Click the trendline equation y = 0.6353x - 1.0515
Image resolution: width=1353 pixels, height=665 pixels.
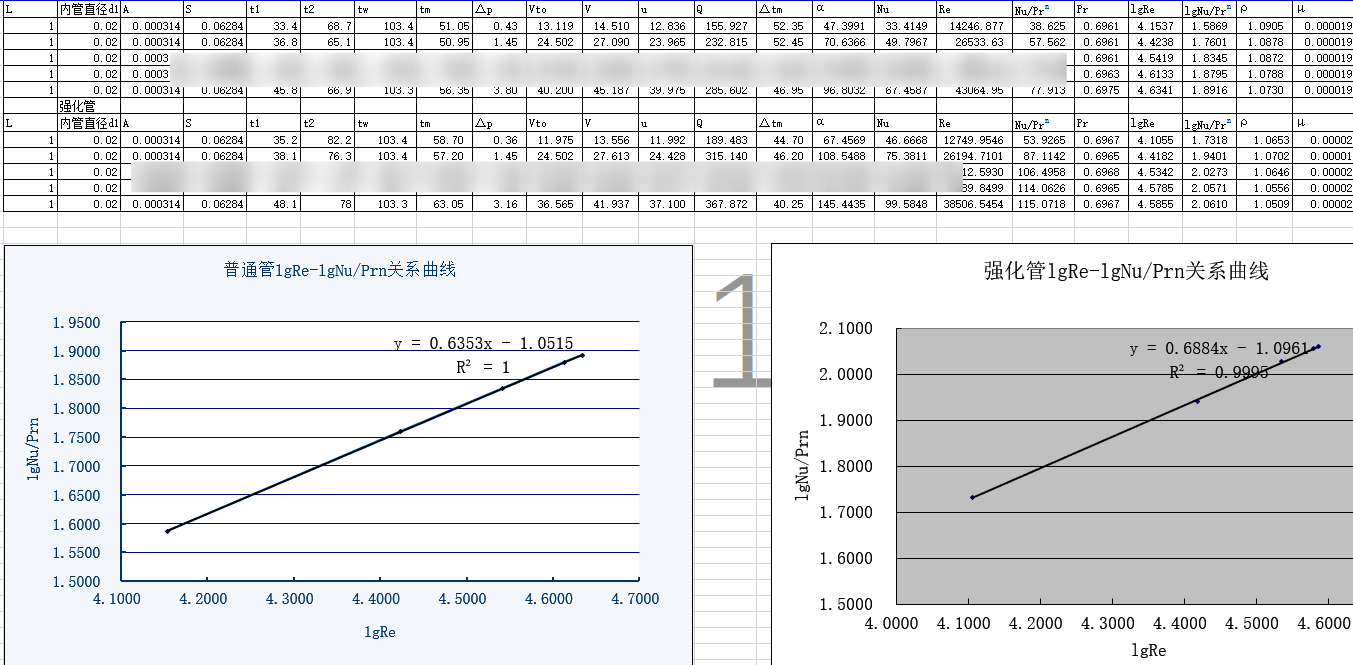[x=483, y=343]
